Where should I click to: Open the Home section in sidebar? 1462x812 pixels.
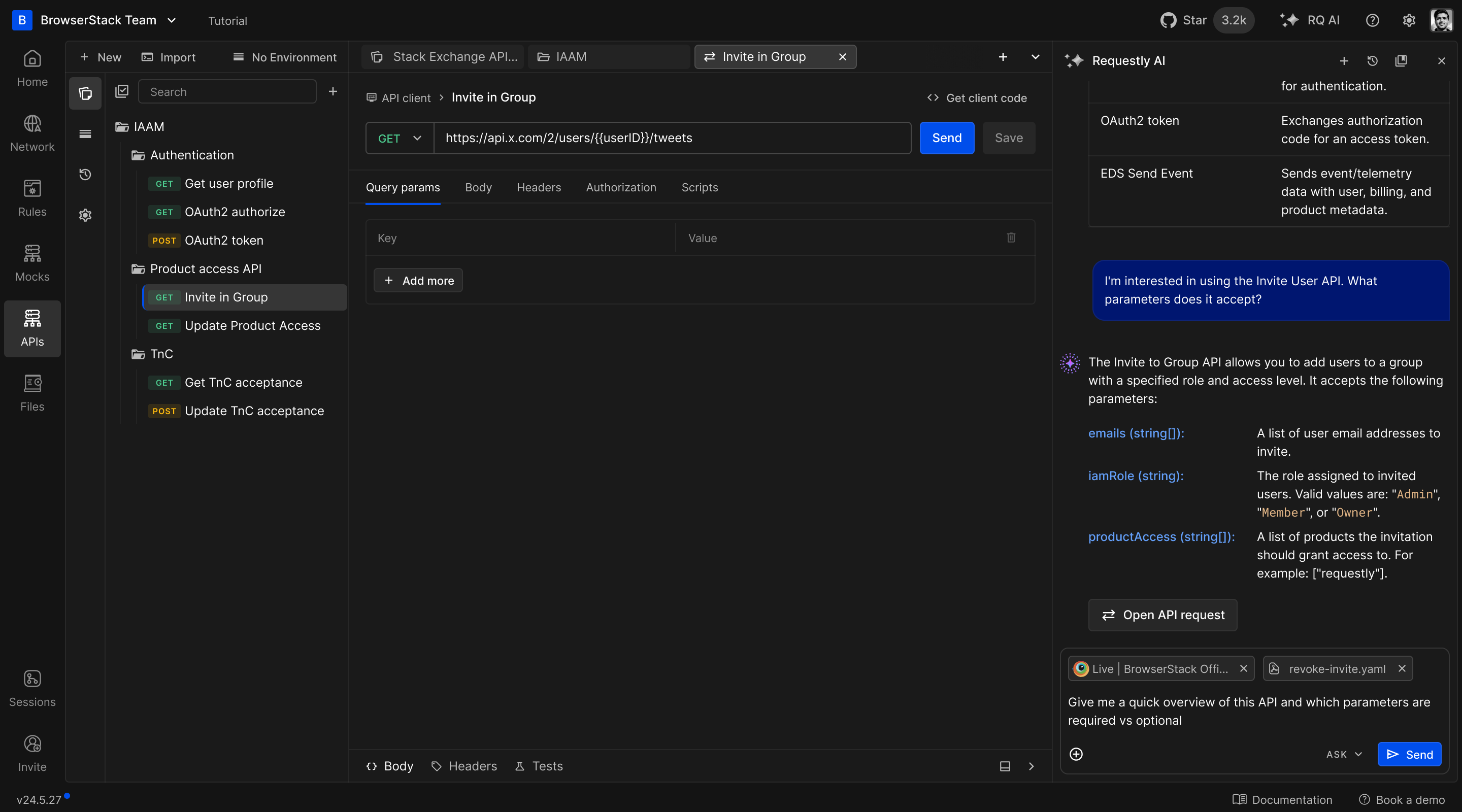pyautogui.click(x=32, y=69)
